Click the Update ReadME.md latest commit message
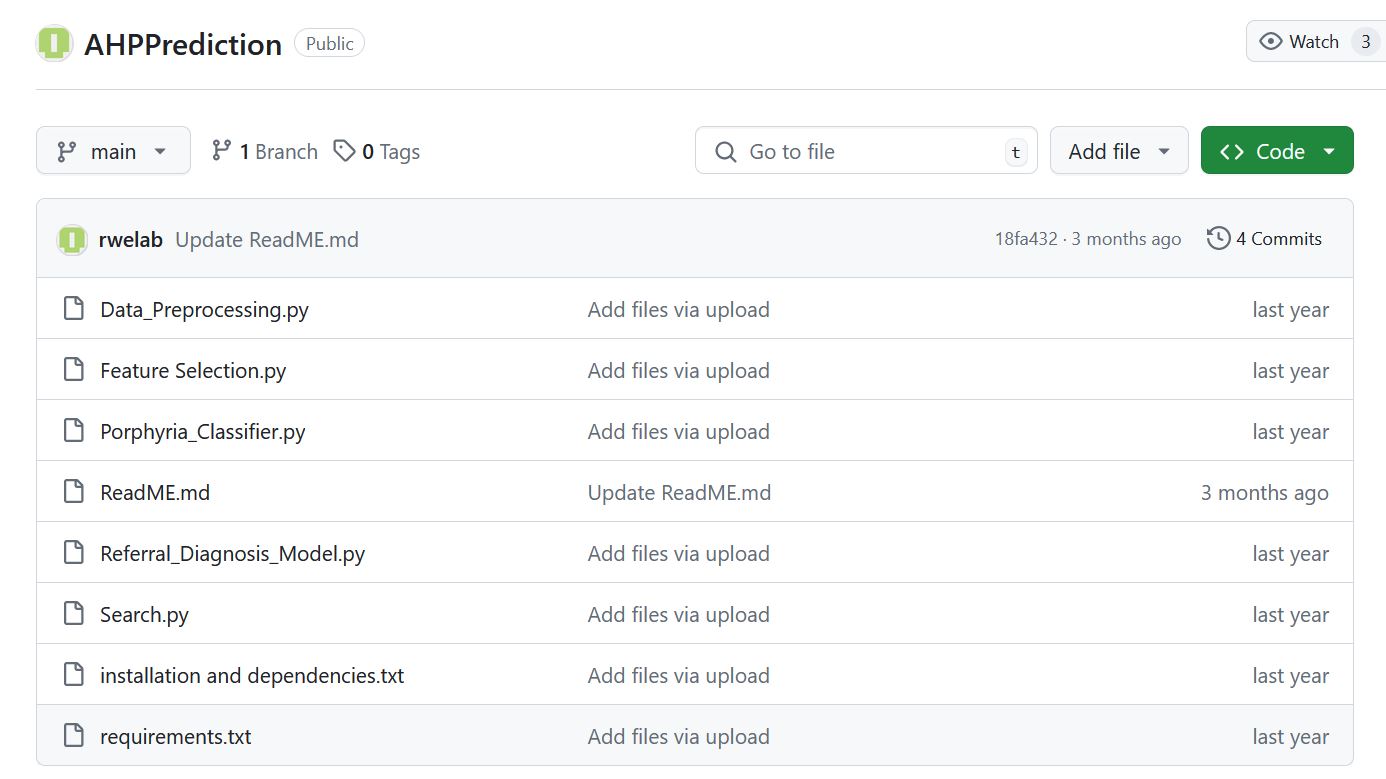 266,240
